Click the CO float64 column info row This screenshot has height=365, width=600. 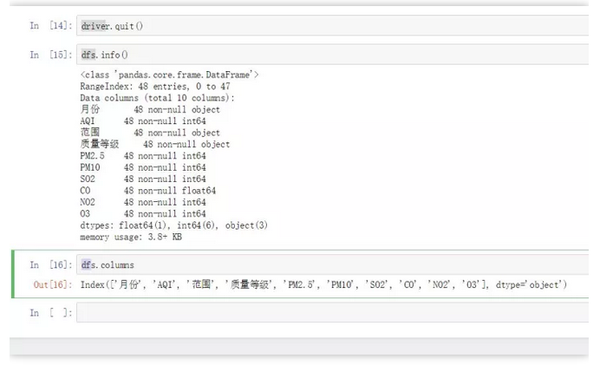click(148, 191)
